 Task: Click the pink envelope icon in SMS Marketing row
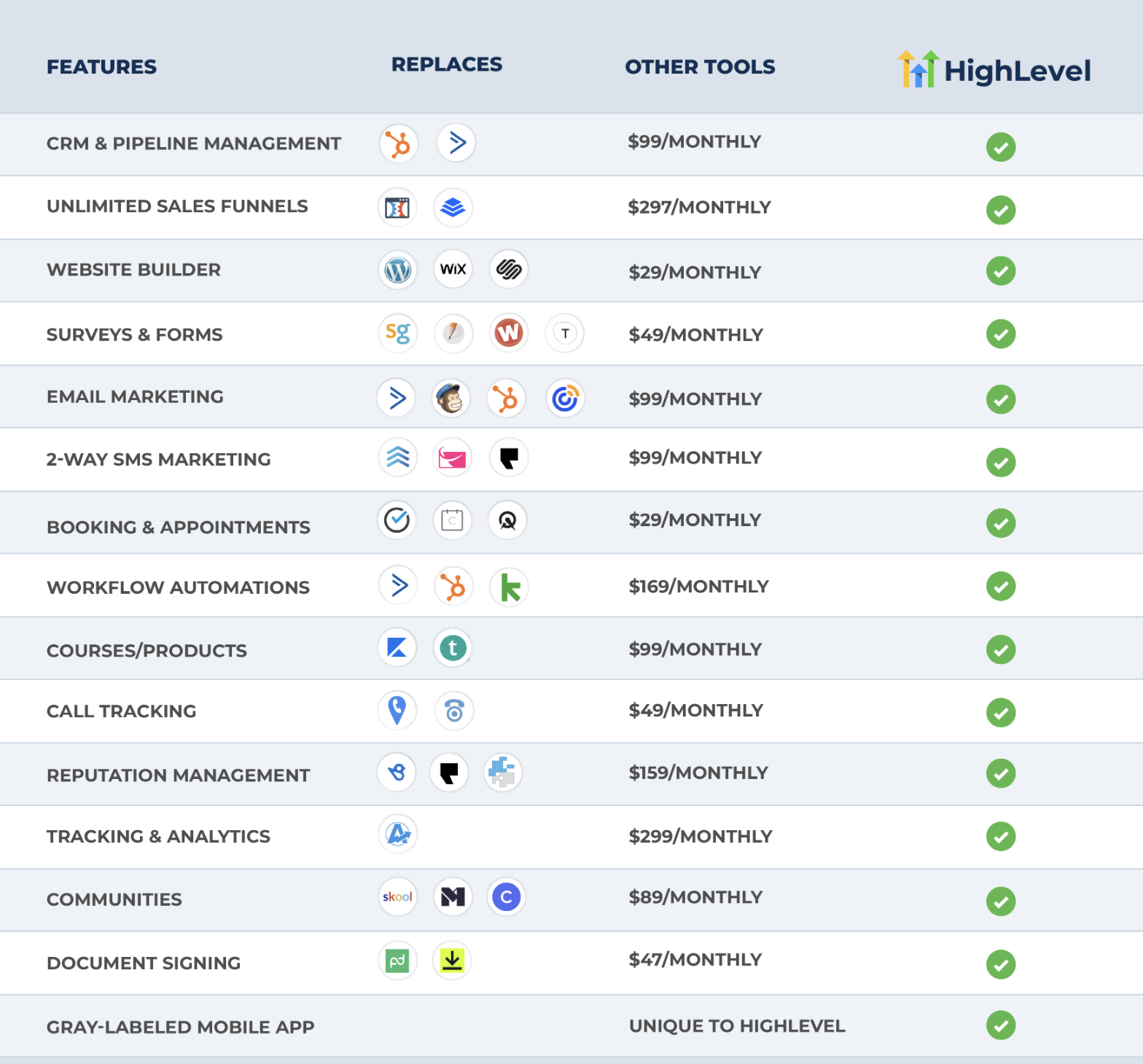point(453,458)
